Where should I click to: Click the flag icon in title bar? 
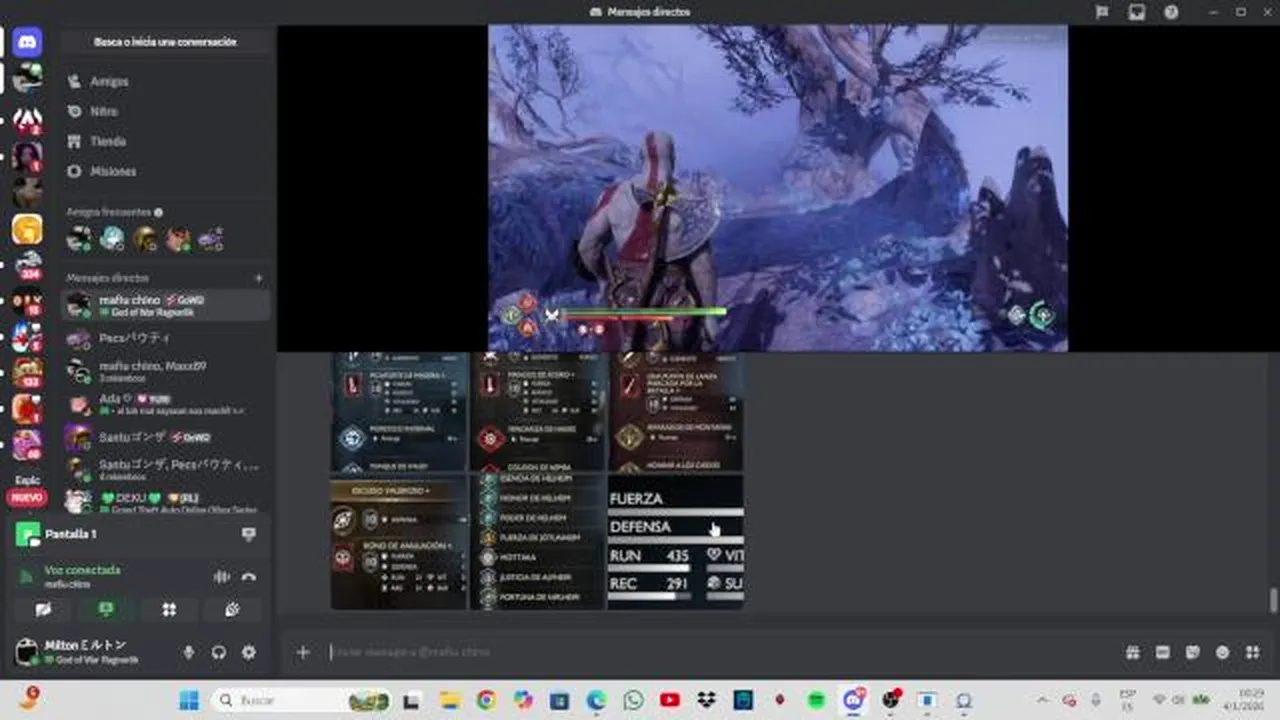1102,12
